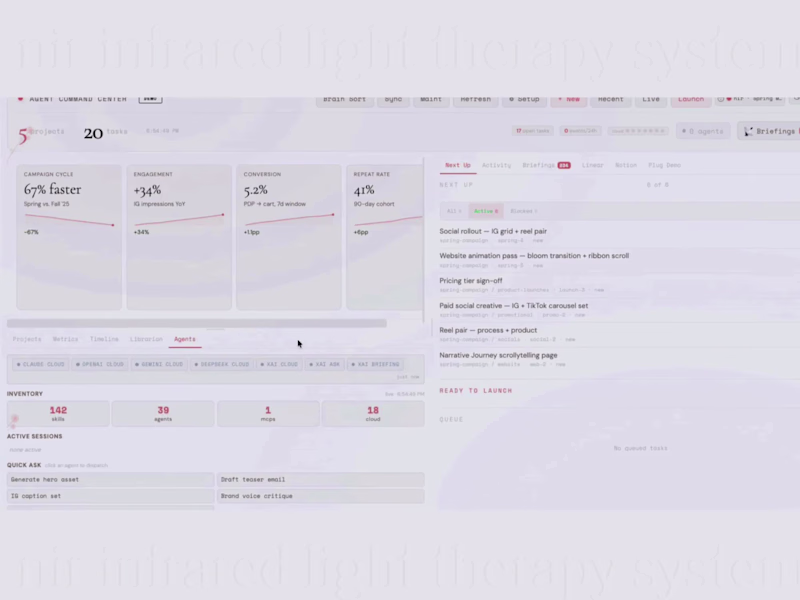Open the Briefings tab with badge
This screenshot has height=600, width=800.
(546, 165)
